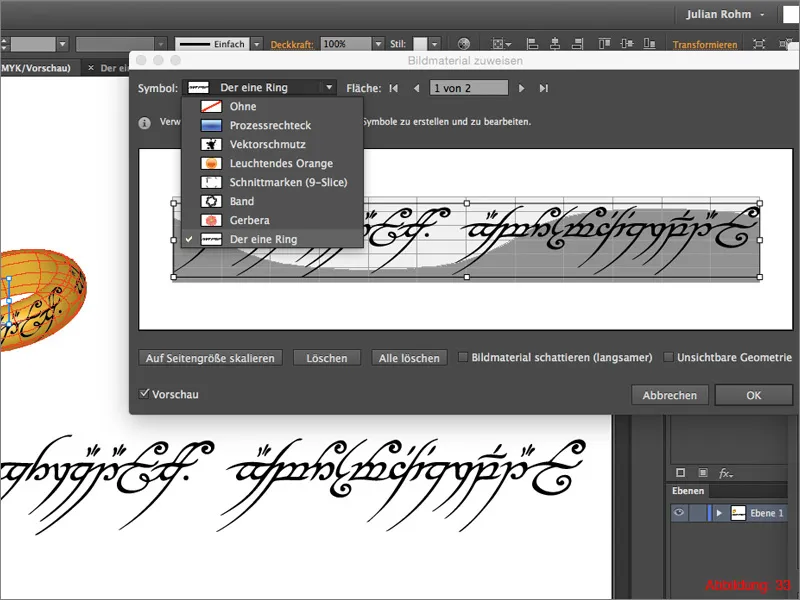This screenshot has width=800, height=600.
Task: Click the Alle löschen button
Action: [409, 358]
